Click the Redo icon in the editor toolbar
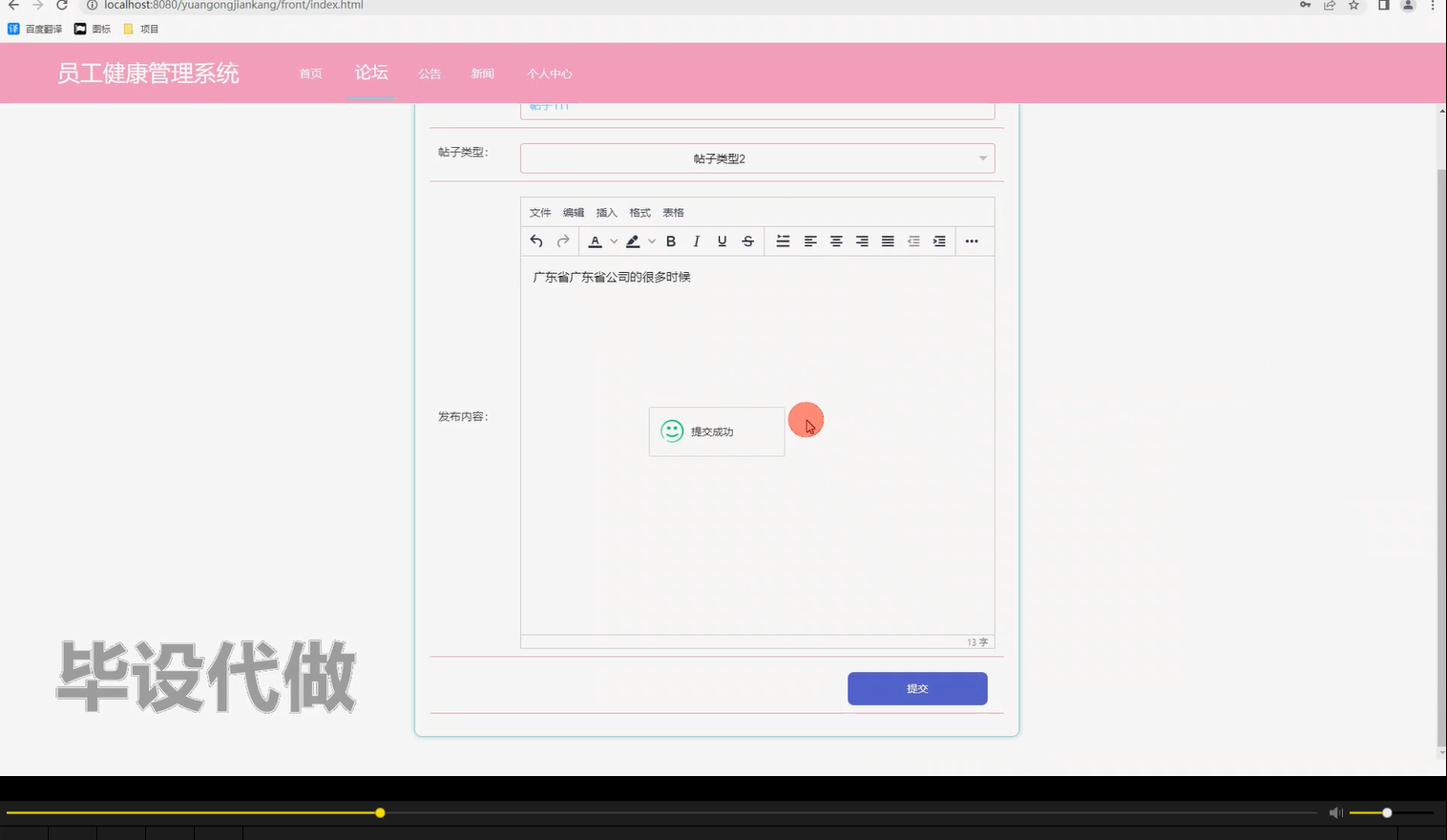The width and height of the screenshot is (1447, 840). (562, 241)
